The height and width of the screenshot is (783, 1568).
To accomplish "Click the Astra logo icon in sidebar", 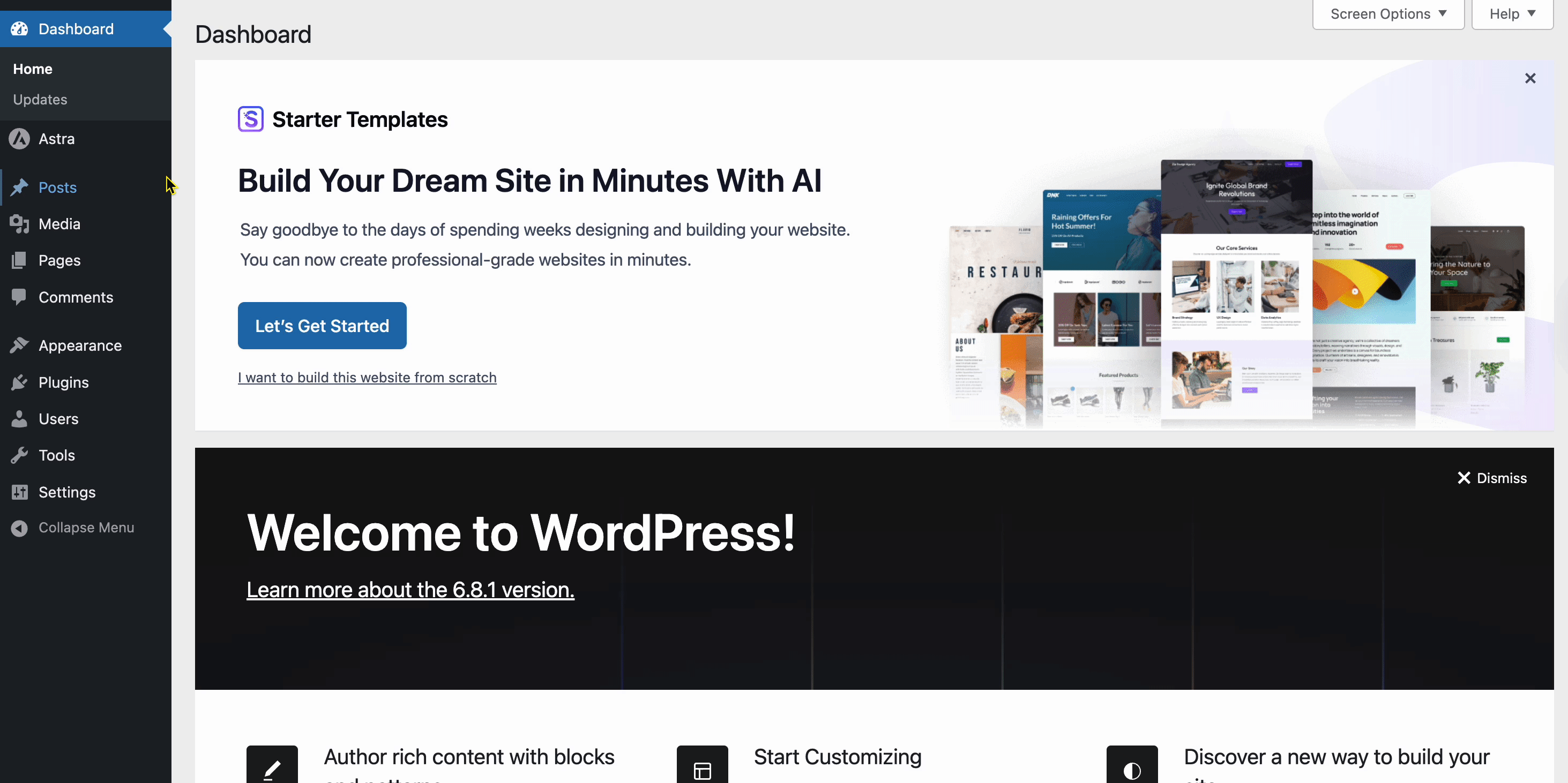I will point(19,139).
